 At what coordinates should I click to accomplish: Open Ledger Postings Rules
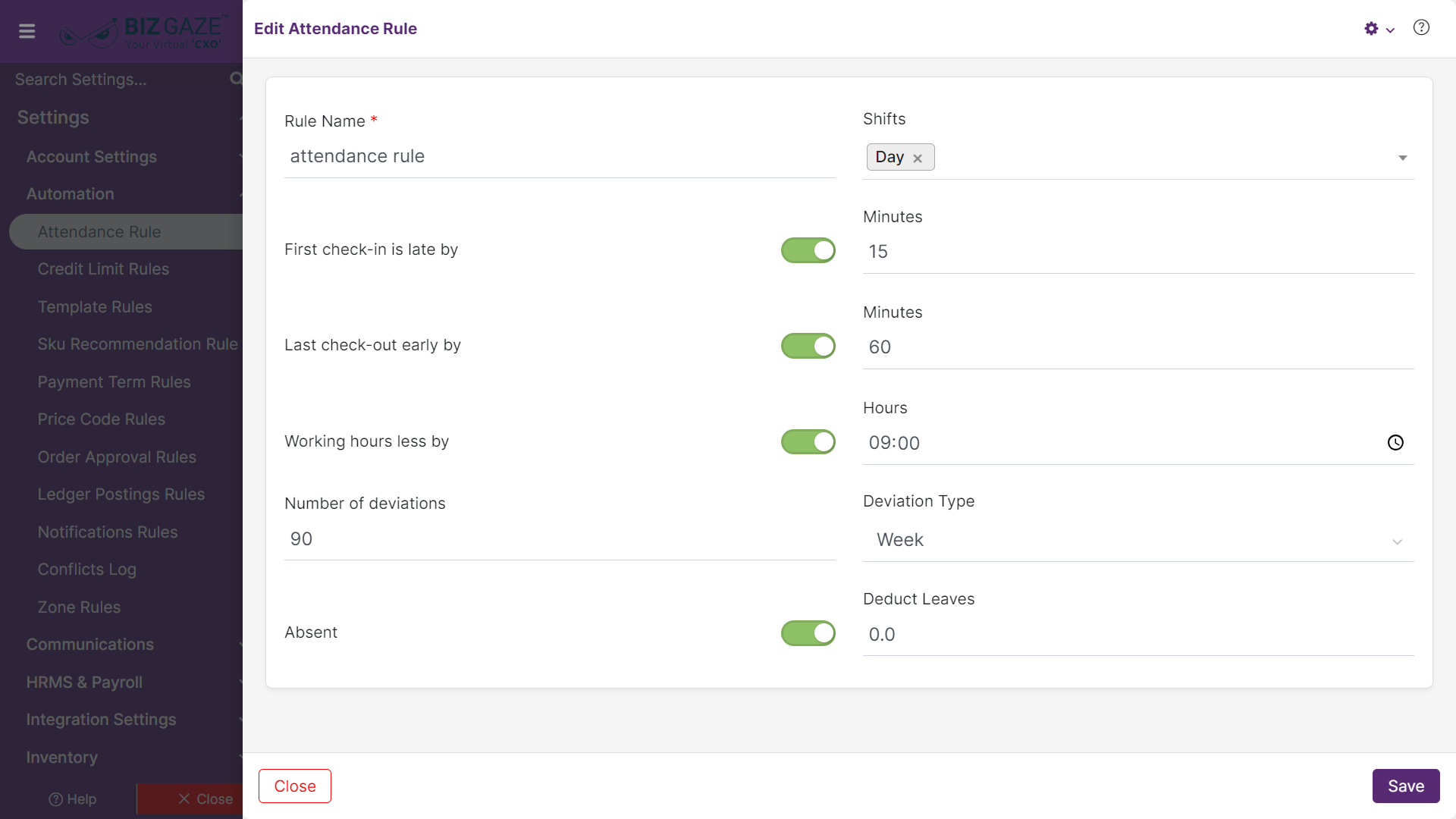tap(121, 494)
